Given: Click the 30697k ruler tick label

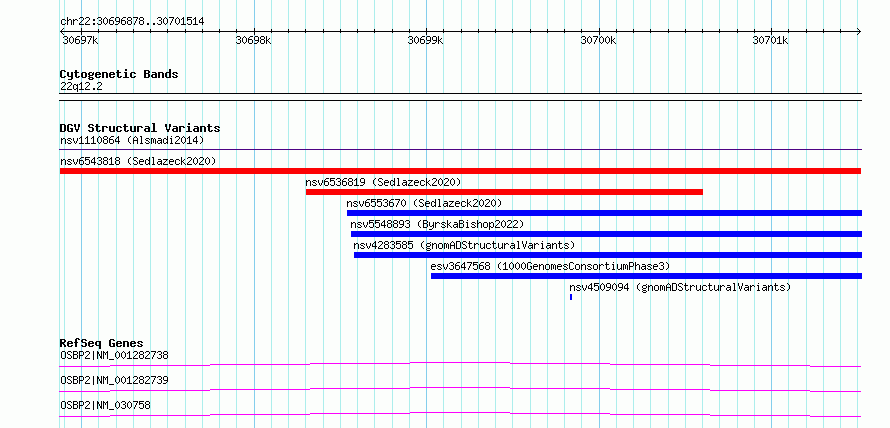Looking at the screenshot, I should coord(81,40).
